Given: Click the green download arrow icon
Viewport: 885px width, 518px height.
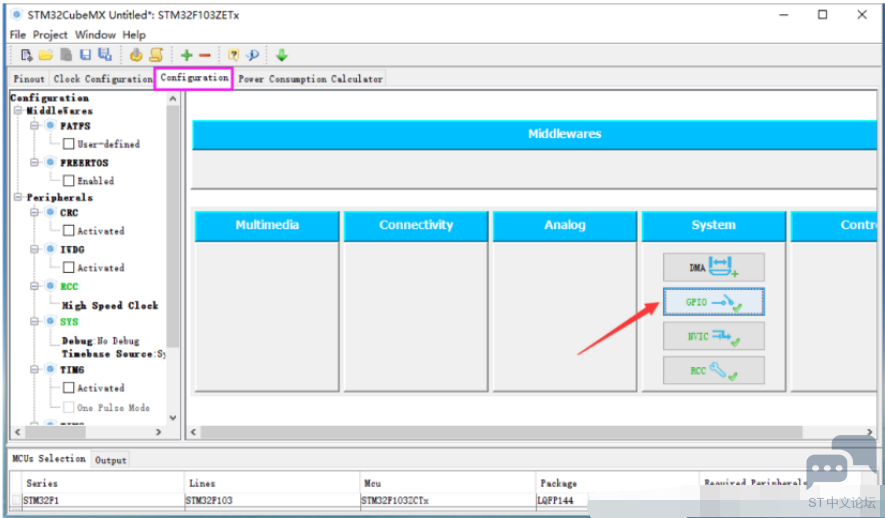Looking at the screenshot, I should [282, 55].
